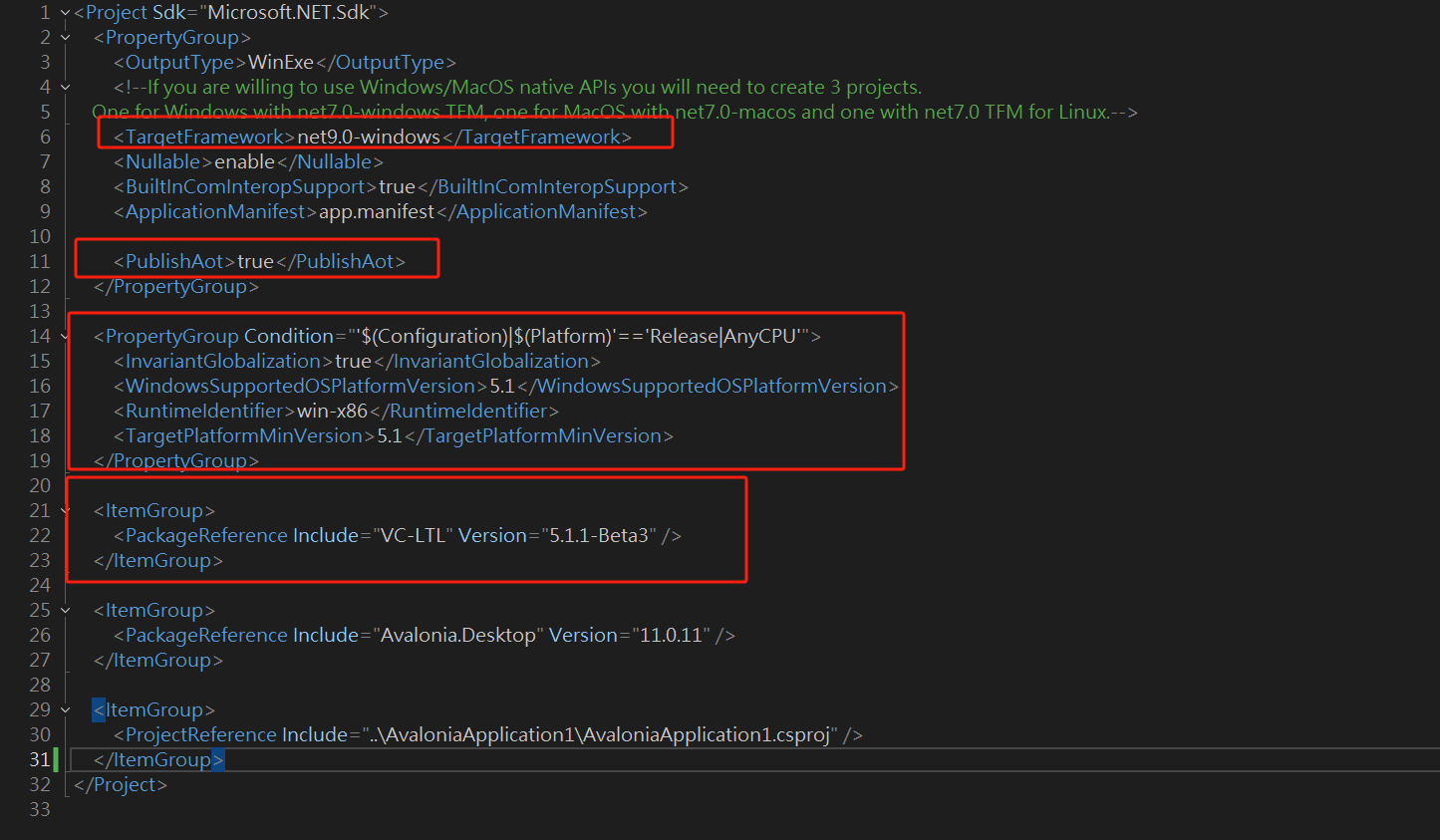
Task: Collapse the first PropertyGroup on line 2
Action: [x=66, y=38]
